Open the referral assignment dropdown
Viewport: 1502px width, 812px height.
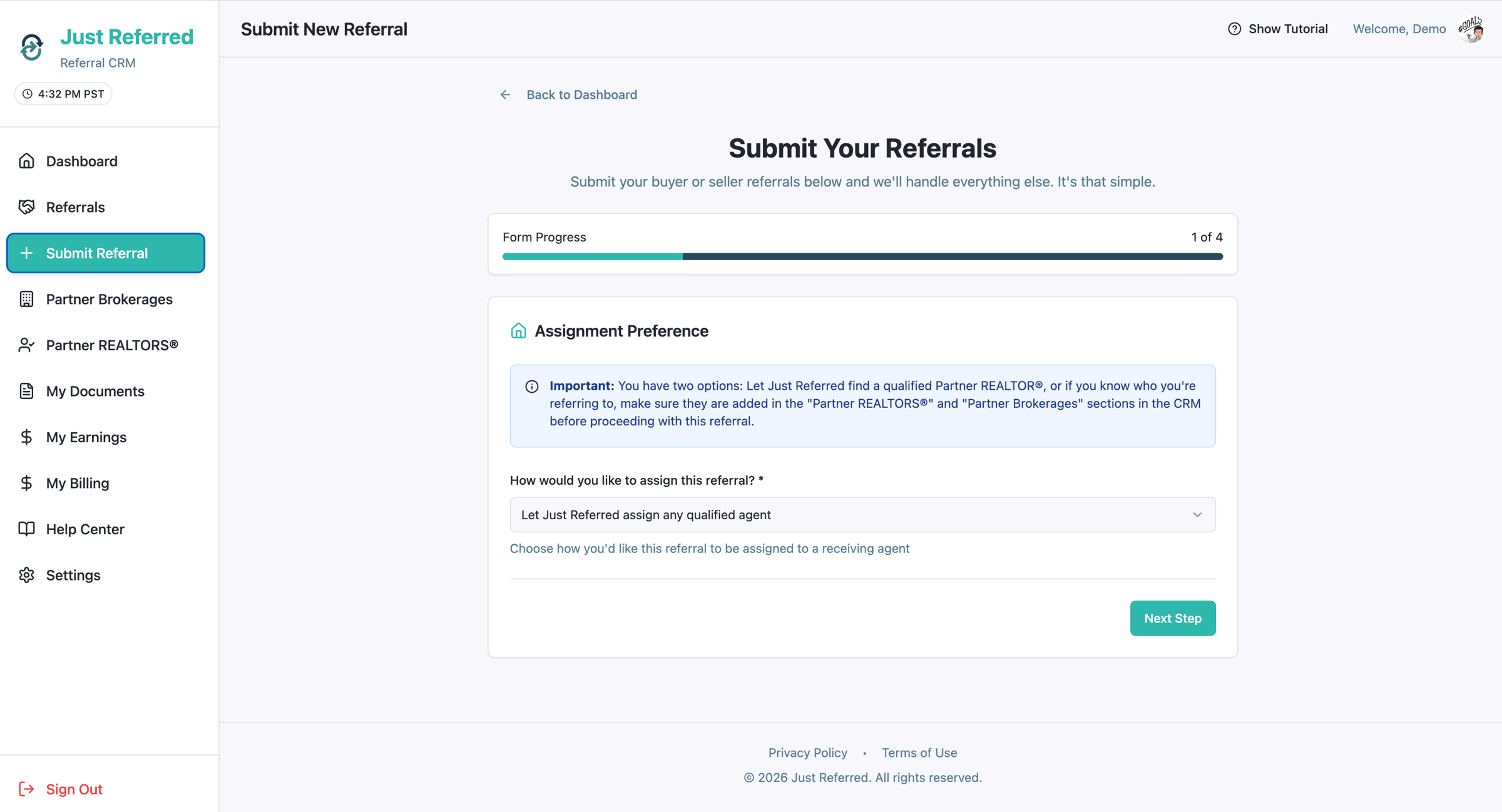[x=862, y=514]
